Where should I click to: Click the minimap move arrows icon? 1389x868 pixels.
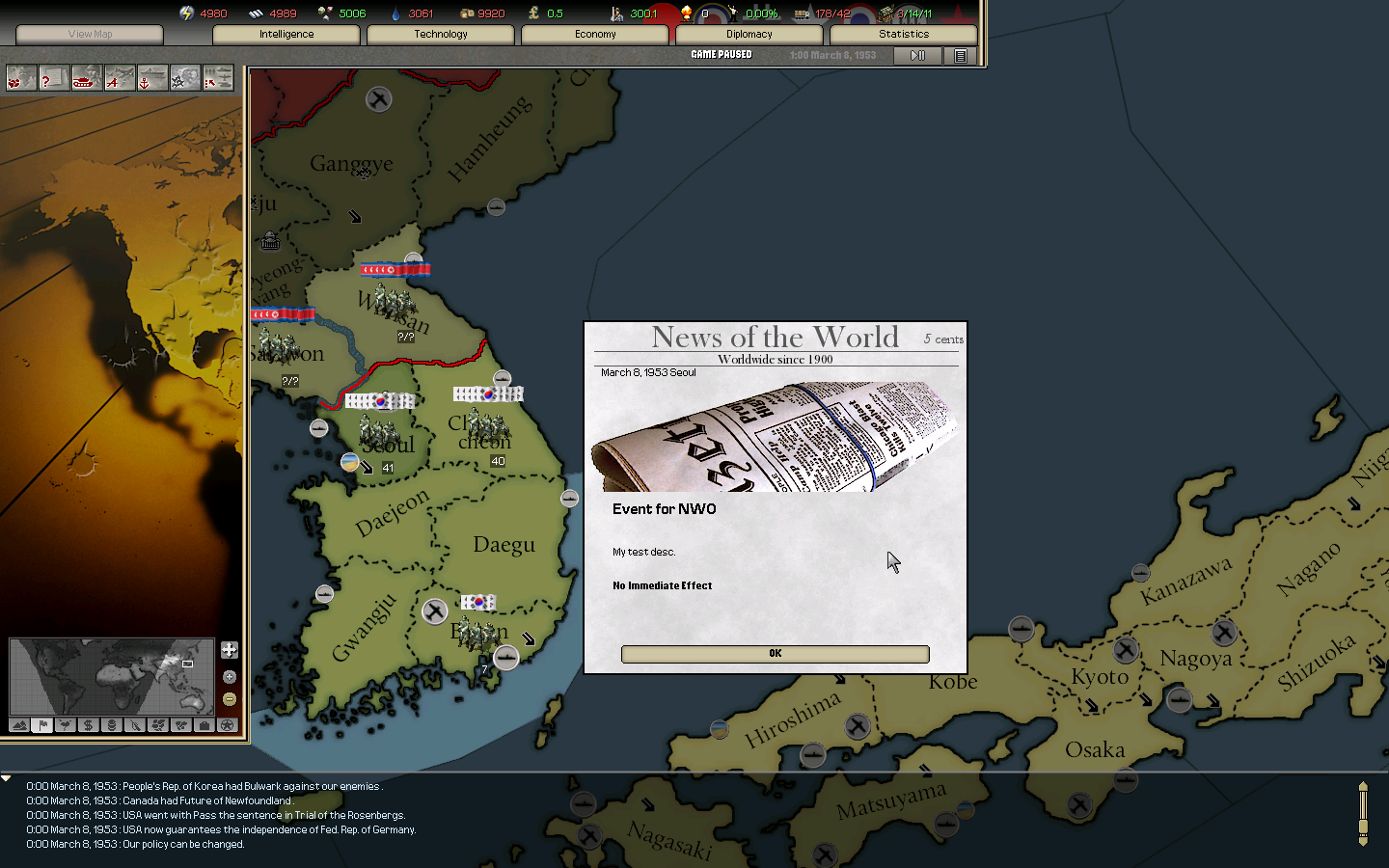click(230, 650)
